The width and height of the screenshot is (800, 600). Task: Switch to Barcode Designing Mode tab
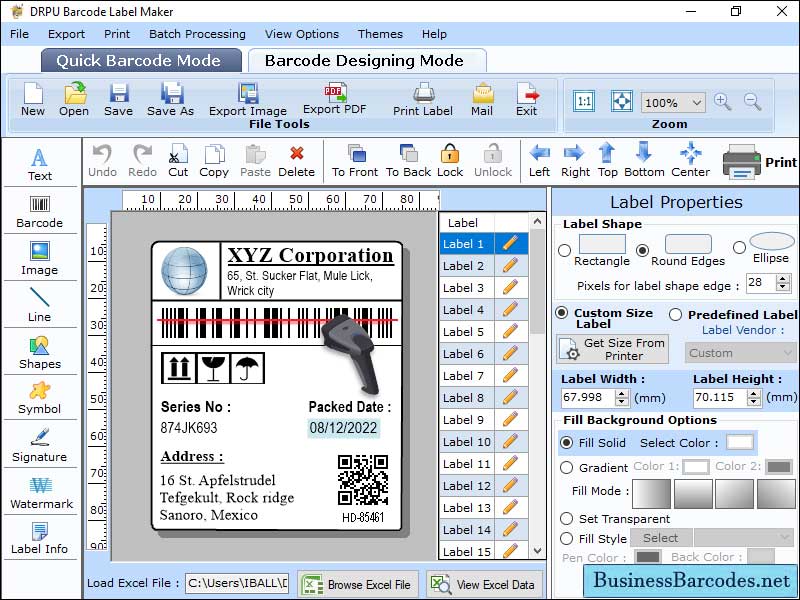(367, 59)
